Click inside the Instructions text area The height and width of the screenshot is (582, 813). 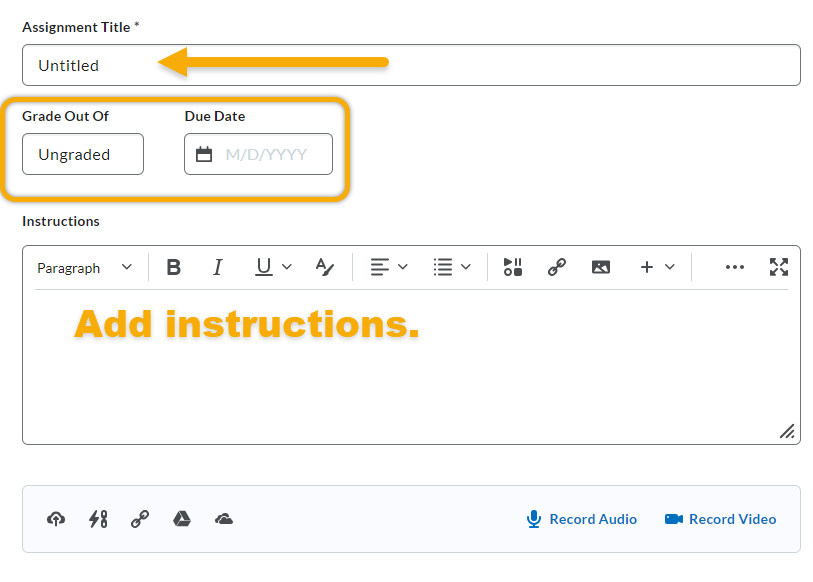tap(411, 366)
